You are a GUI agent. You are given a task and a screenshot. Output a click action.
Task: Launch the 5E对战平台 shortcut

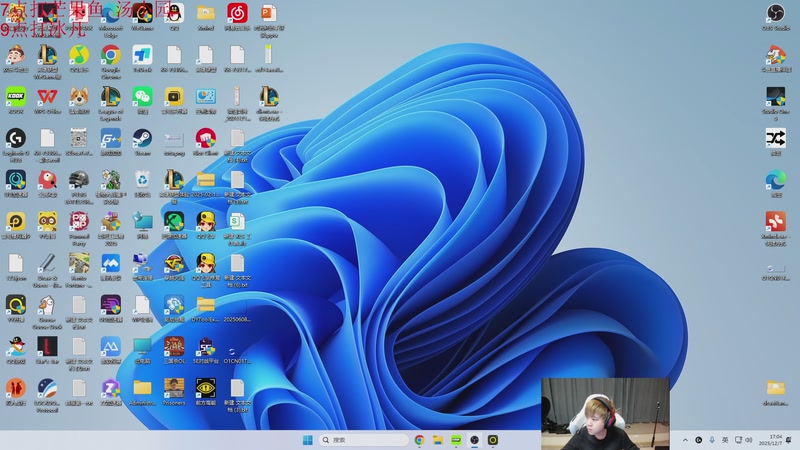(x=206, y=348)
